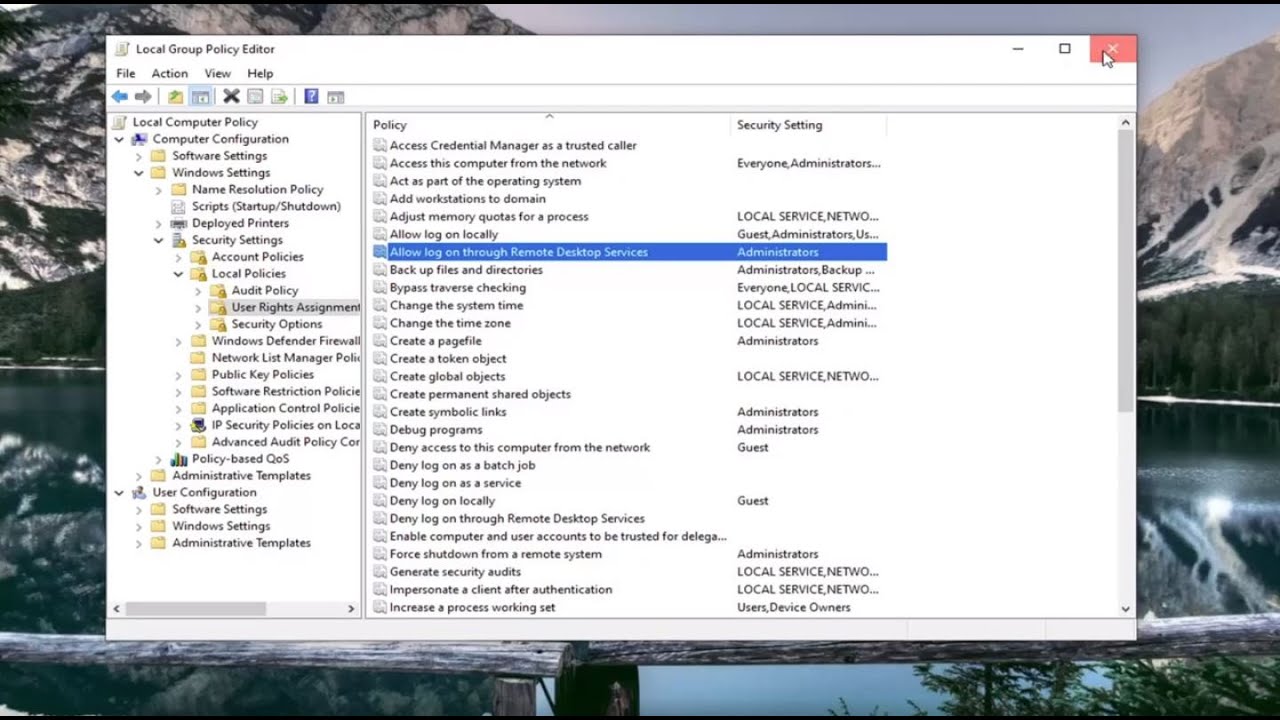The height and width of the screenshot is (720, 1280).
Task: Select Local Computer Policy root node
Action: tap(195, 122)
